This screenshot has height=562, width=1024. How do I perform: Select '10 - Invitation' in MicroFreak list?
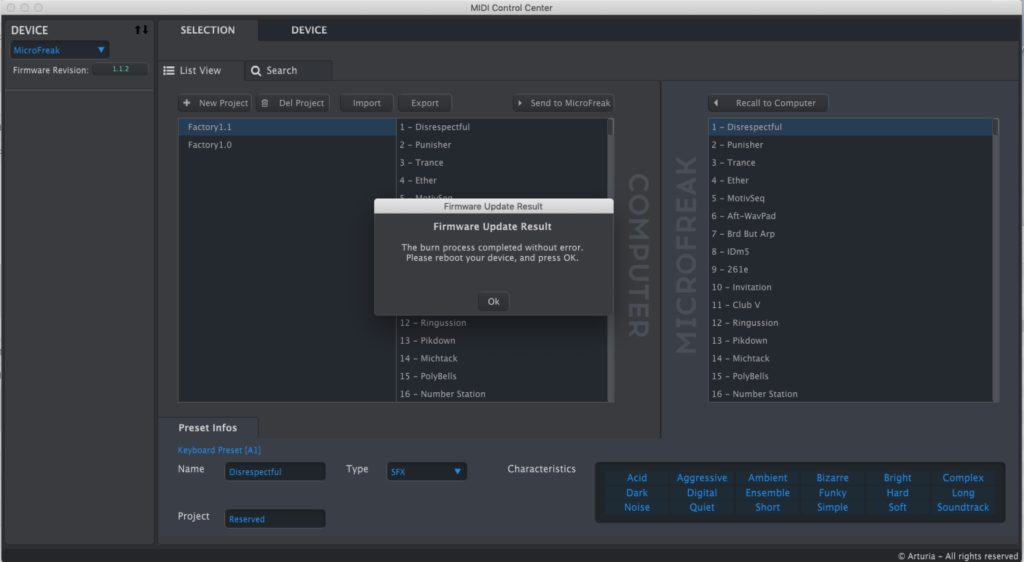click(x=850, y=287)
